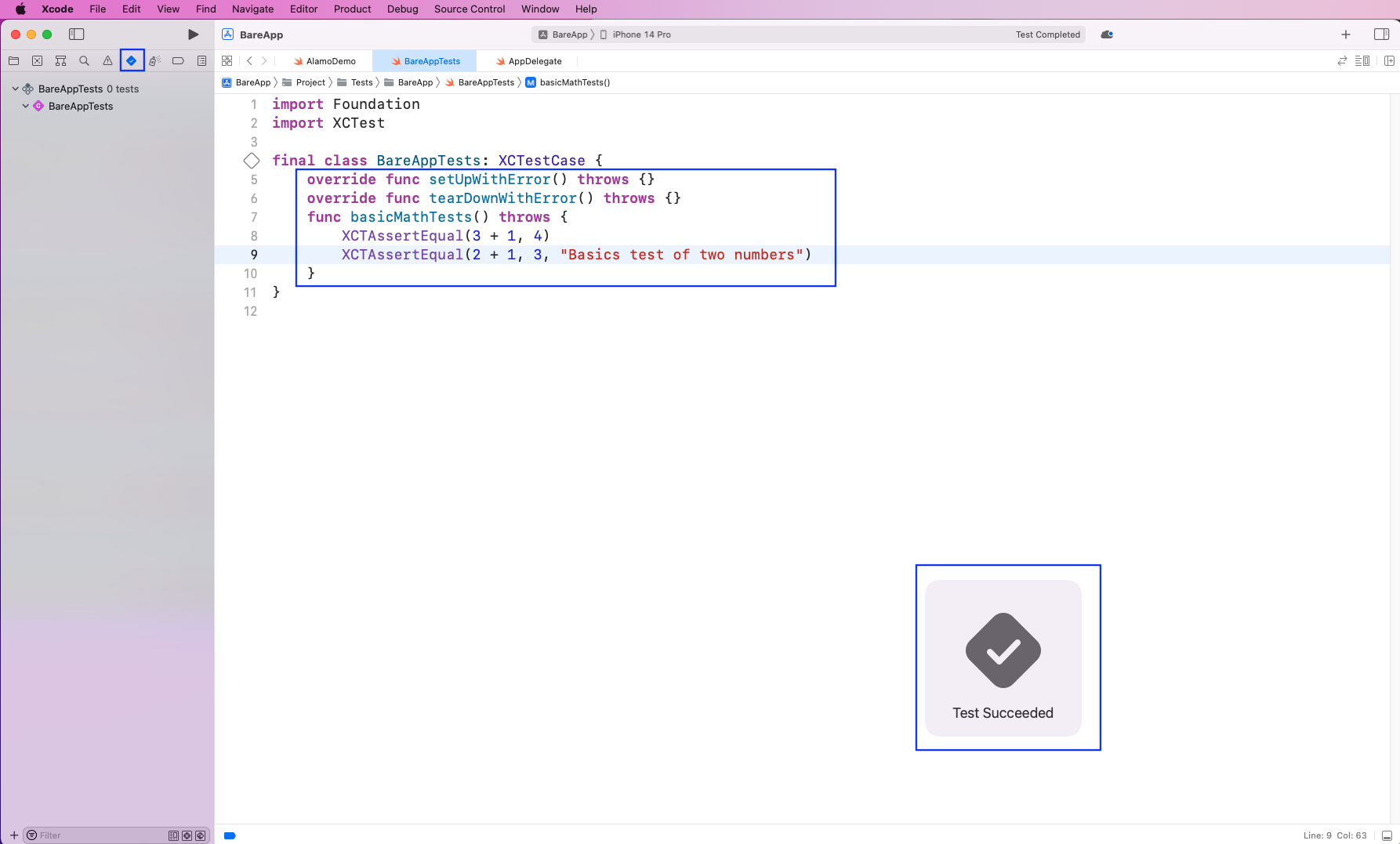Open the Project navigator folder icon

(14, 61)
